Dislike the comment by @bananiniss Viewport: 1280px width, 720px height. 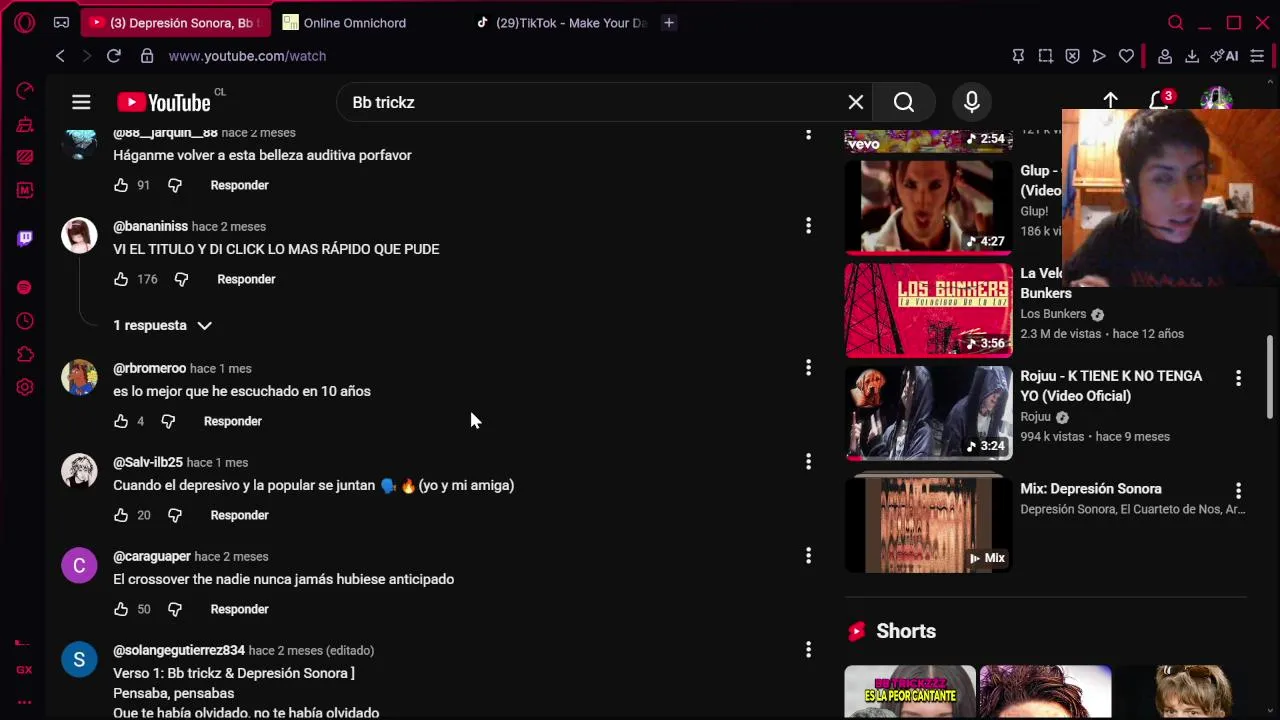[181, 279]
